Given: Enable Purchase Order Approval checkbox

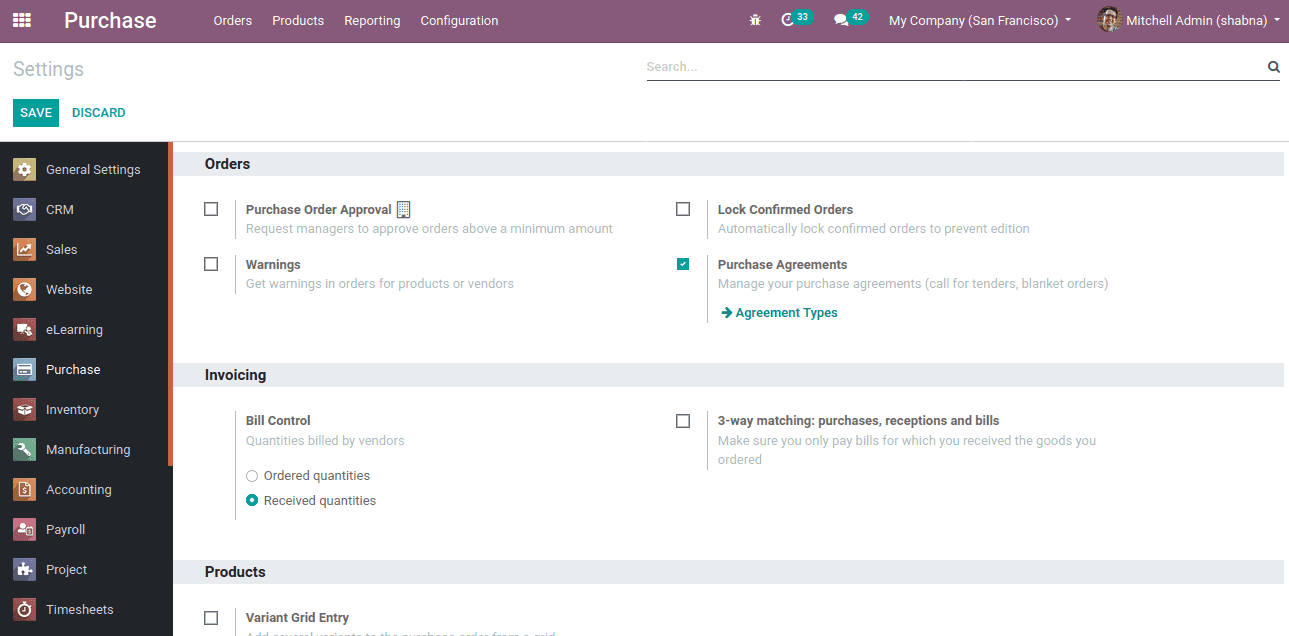Looking at the screenshot, I should [x=211, y=209].
